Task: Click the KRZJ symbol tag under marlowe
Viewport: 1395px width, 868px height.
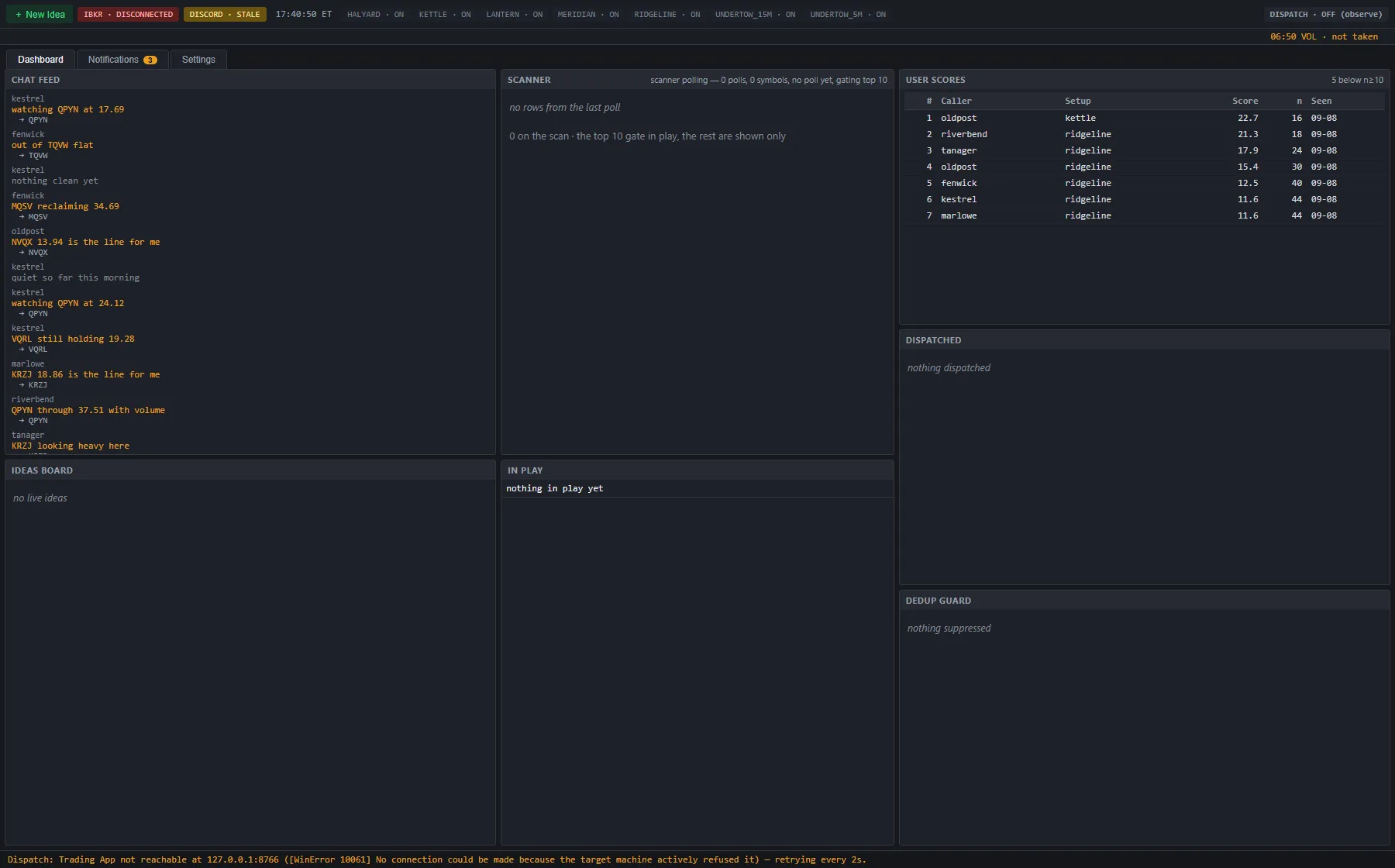Action: pyautogui.click(x=38, y=385)
